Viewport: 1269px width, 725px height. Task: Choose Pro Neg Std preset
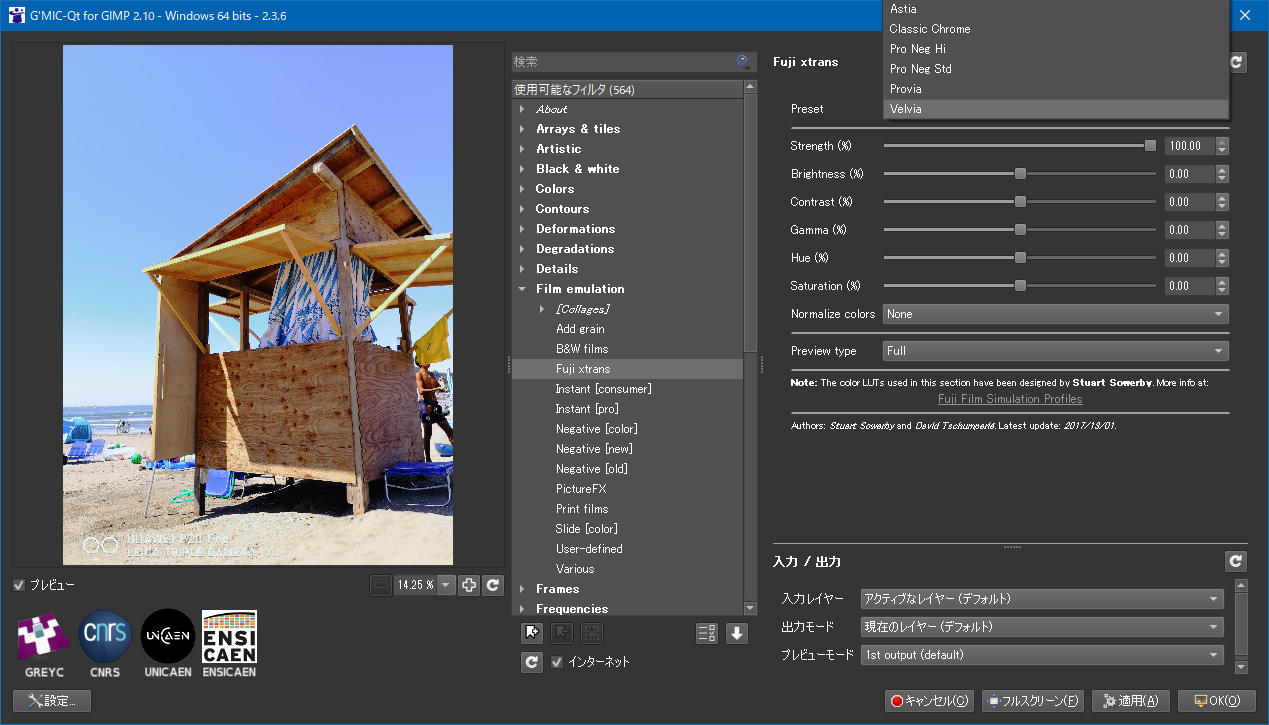1055,69
